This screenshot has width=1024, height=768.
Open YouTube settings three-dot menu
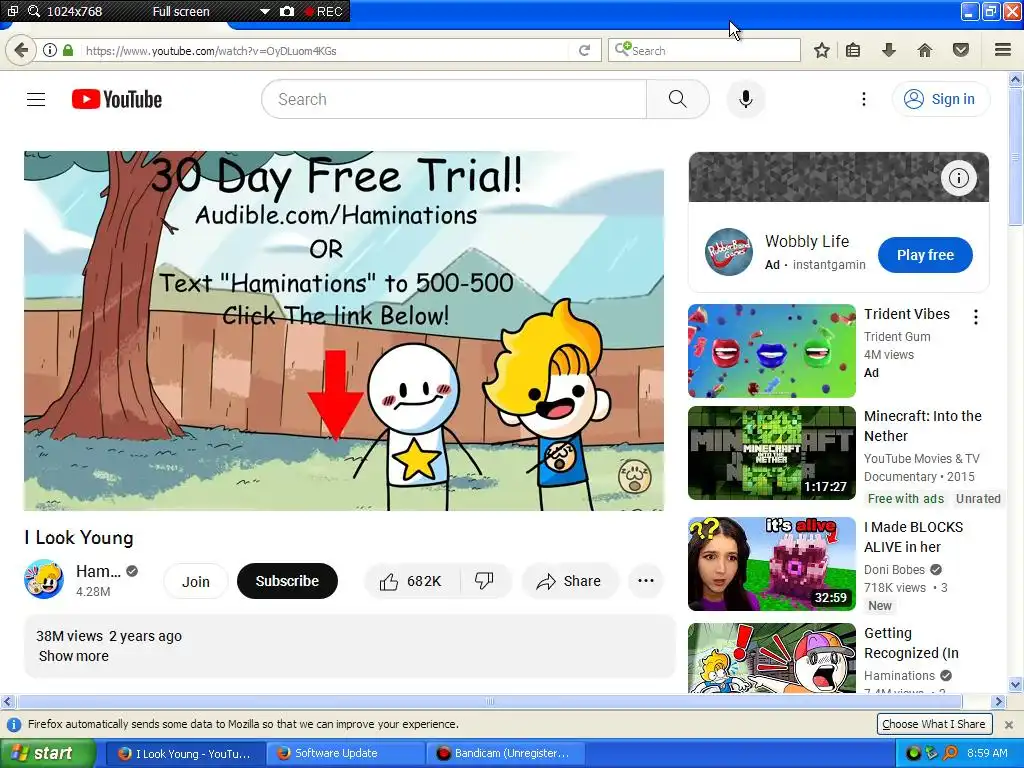point(864,99)
